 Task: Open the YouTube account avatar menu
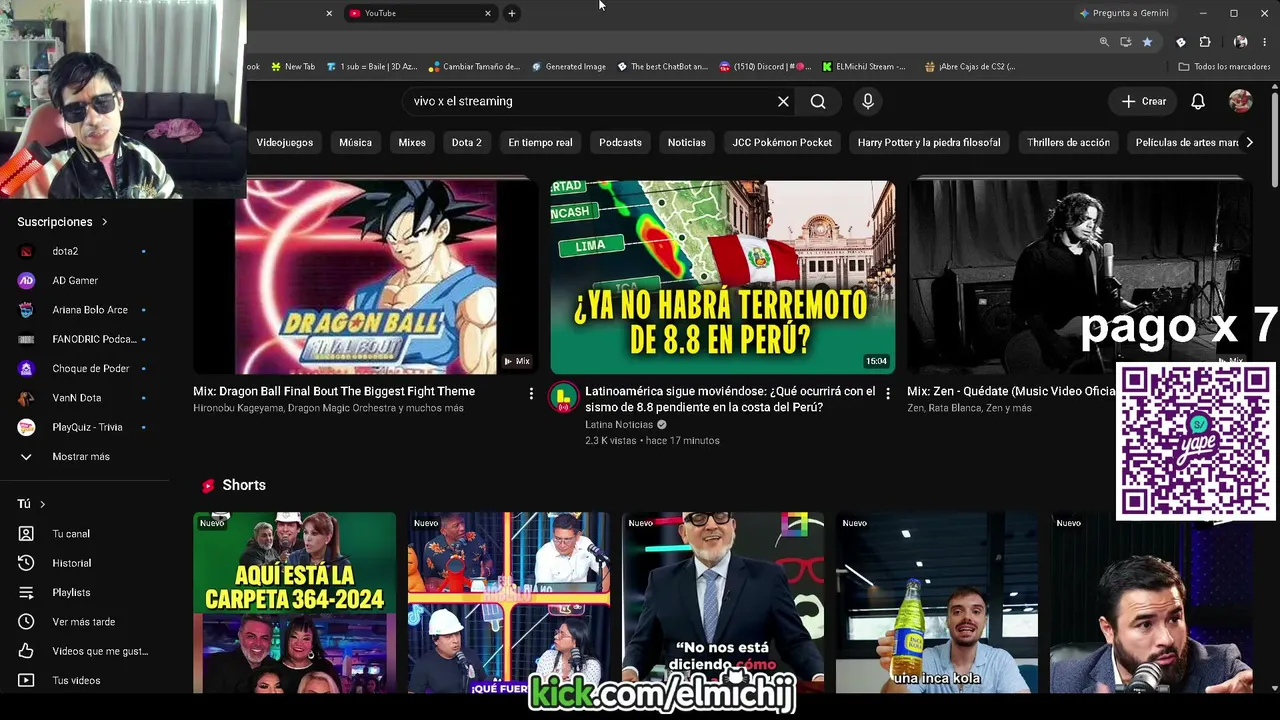1240,101
